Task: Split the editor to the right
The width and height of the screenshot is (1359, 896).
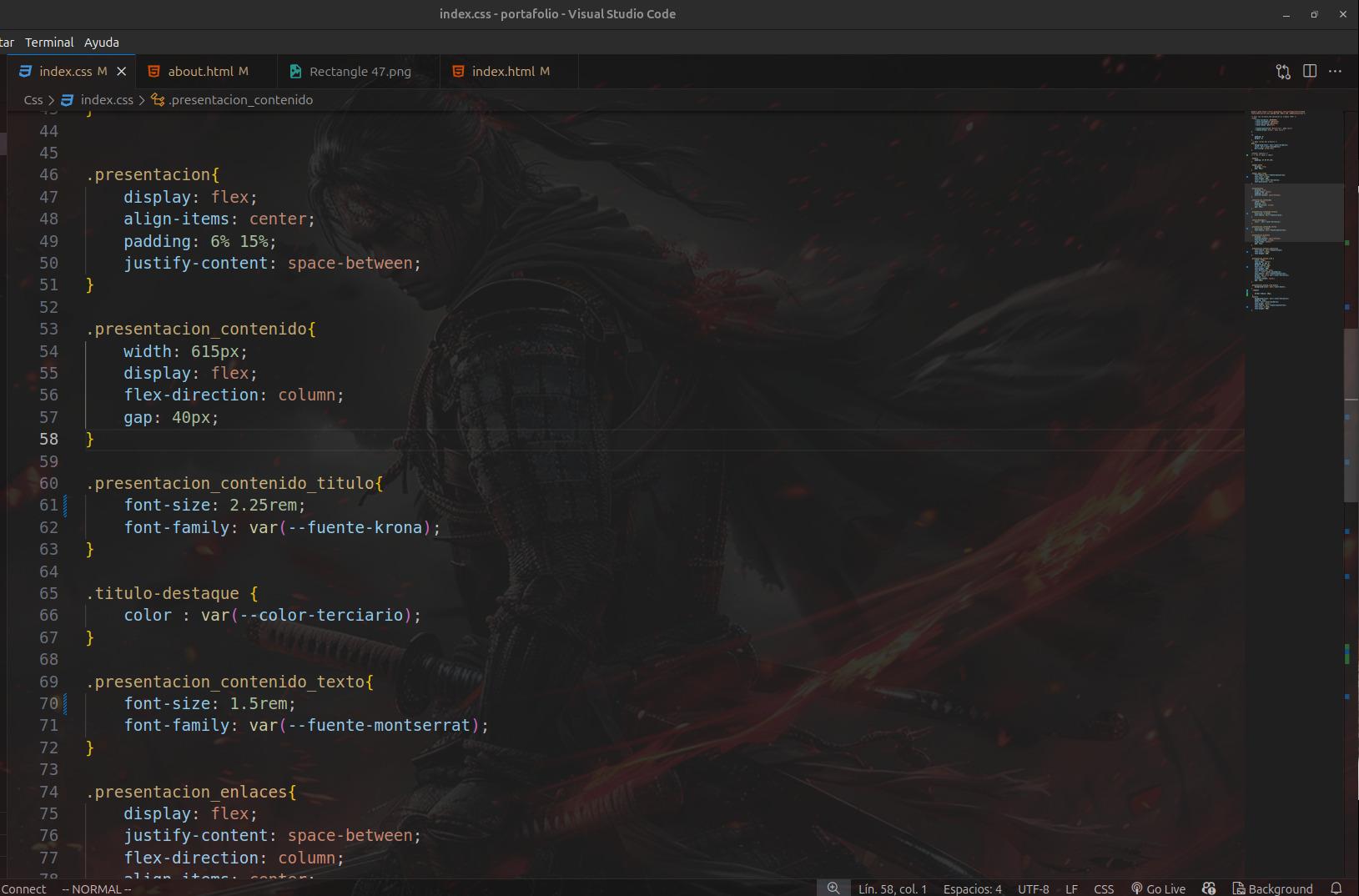Action: coord(1310,72)
